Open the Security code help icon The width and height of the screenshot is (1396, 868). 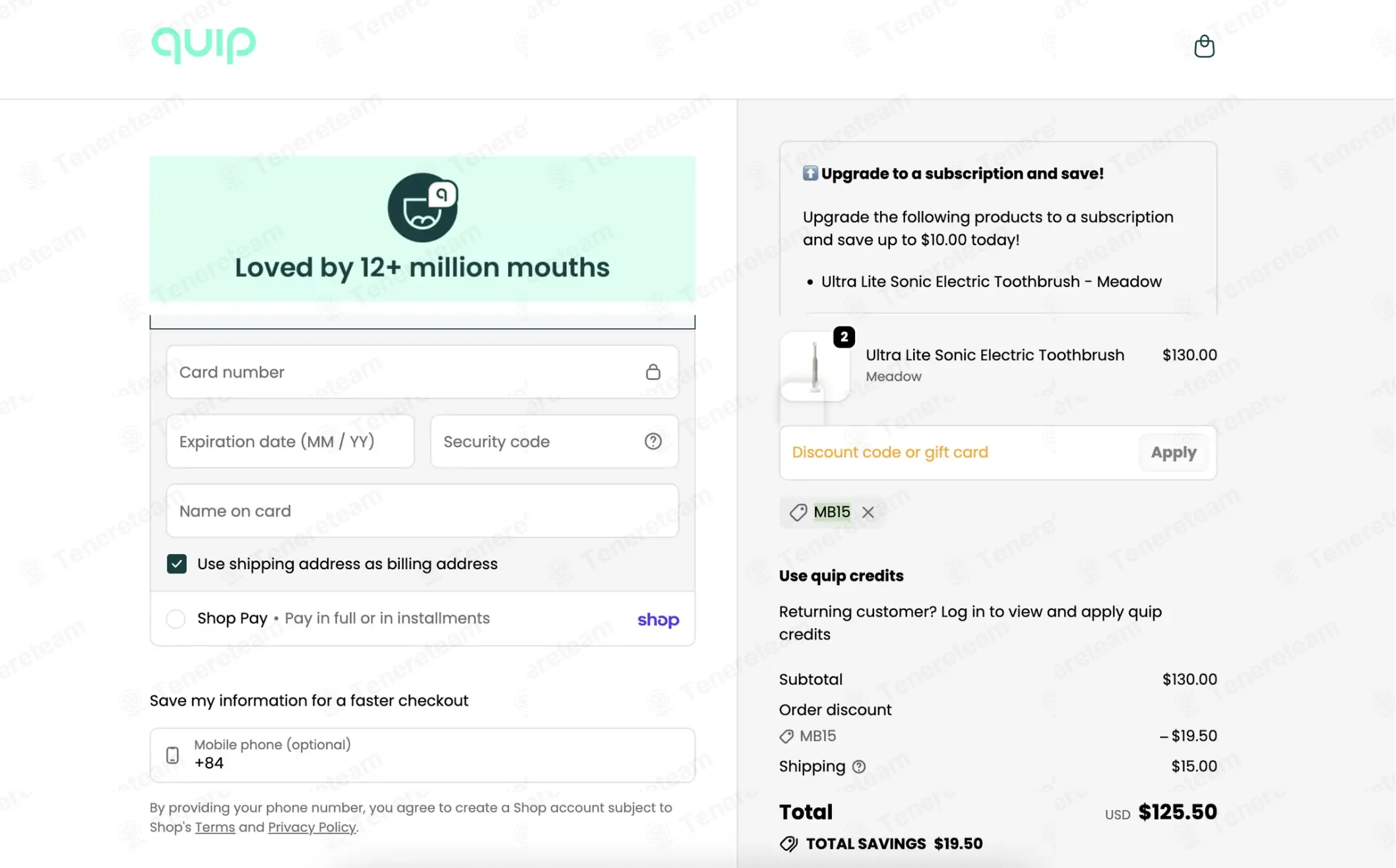[652, 441]
